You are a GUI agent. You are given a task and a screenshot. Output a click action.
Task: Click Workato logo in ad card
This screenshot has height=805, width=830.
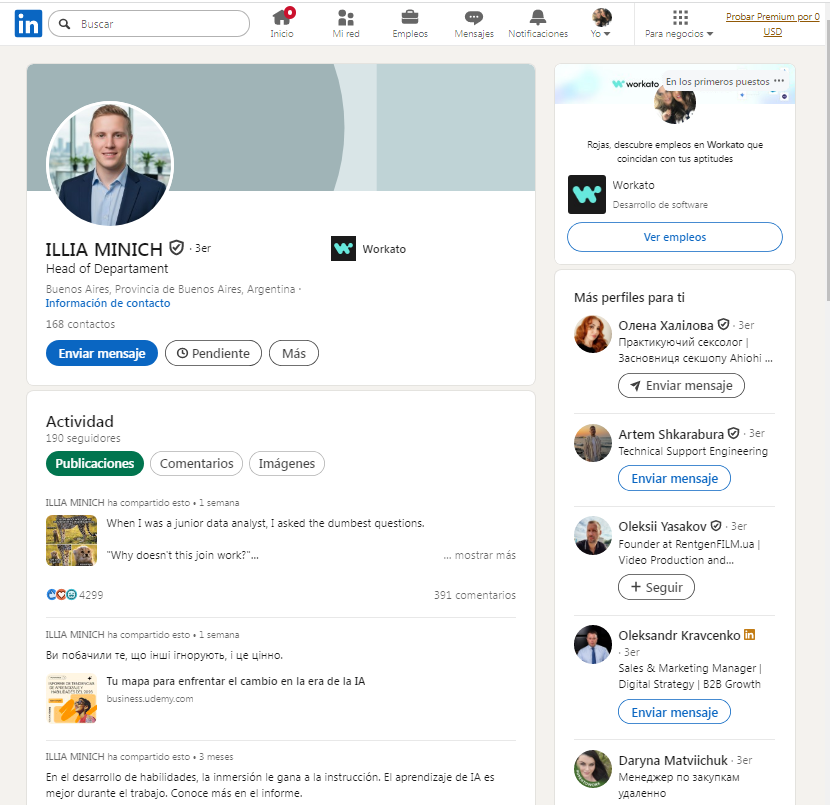click(x=587, y=194)
